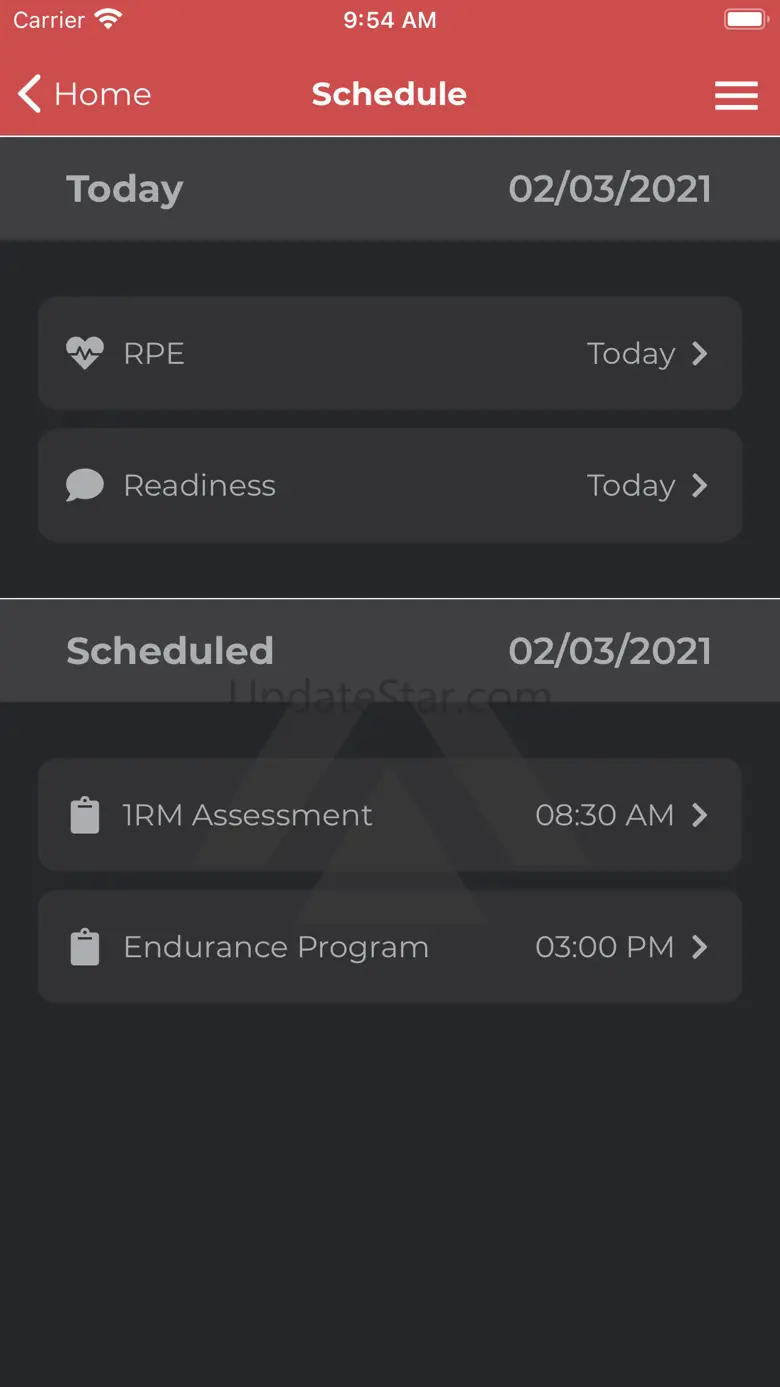Expand the Readiness row chevron
Image resolution: width=780 pixels, height=1387 pixels.
point(700,485)
